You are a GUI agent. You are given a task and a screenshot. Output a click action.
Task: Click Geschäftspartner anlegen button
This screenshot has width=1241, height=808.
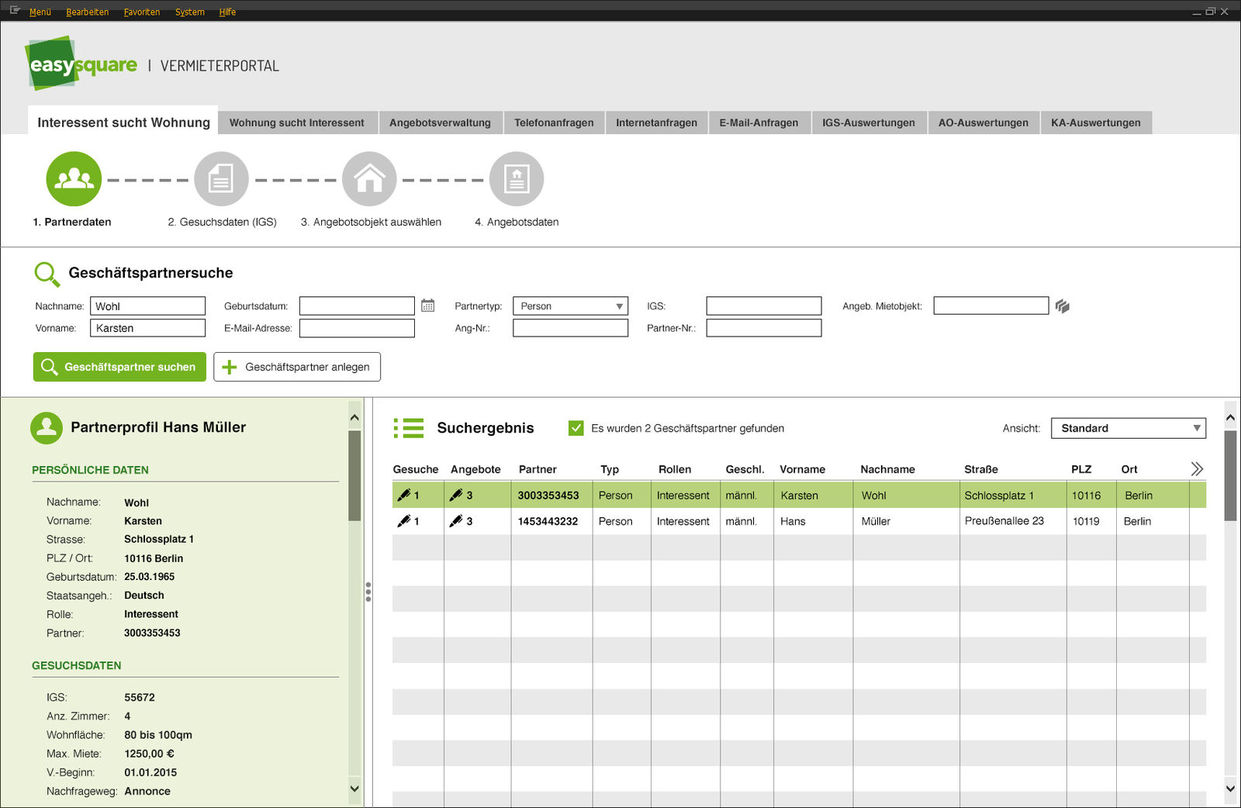[x=297, y=367]
